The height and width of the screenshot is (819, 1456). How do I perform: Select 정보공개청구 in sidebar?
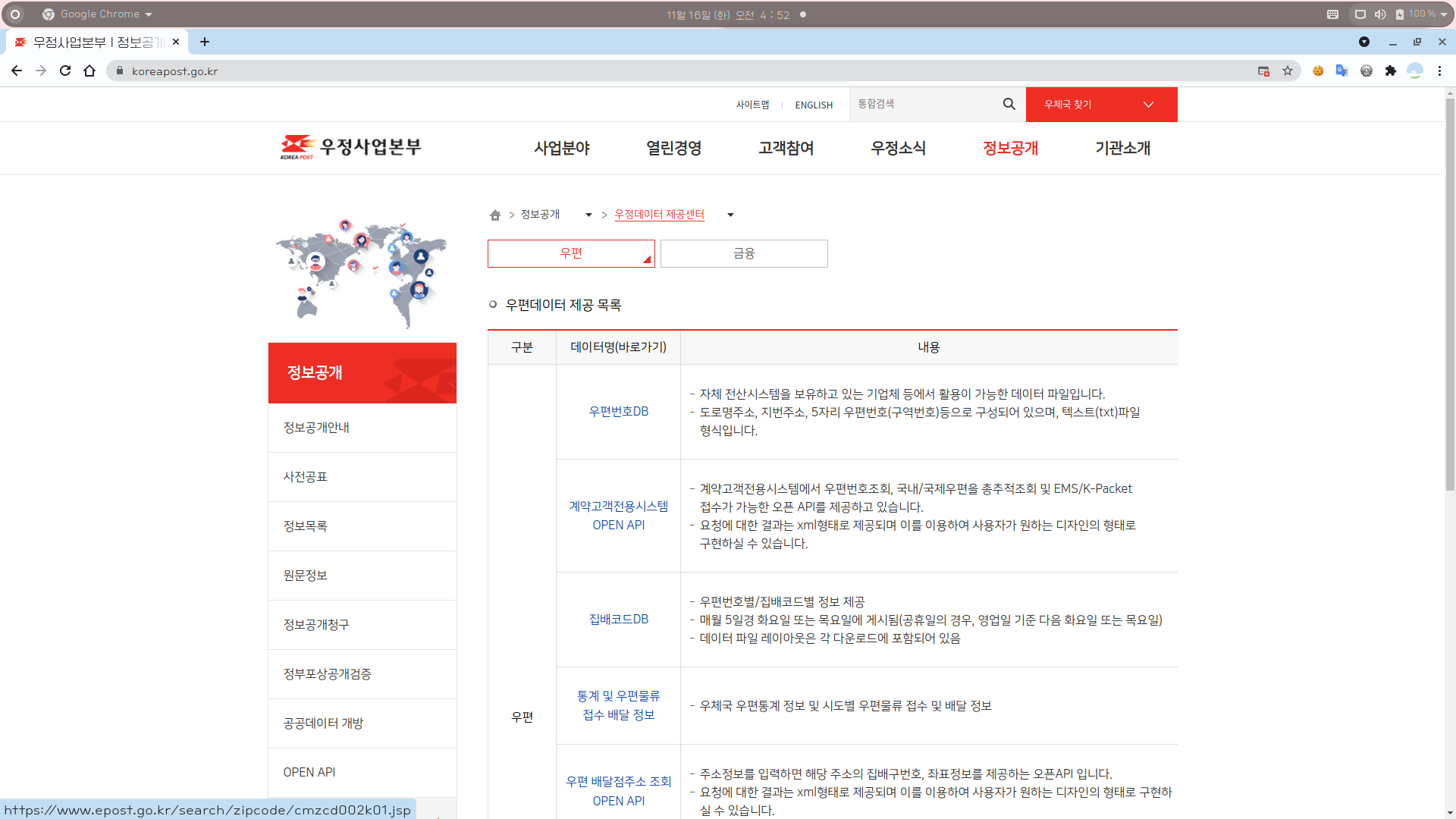[x=316, y=624]
